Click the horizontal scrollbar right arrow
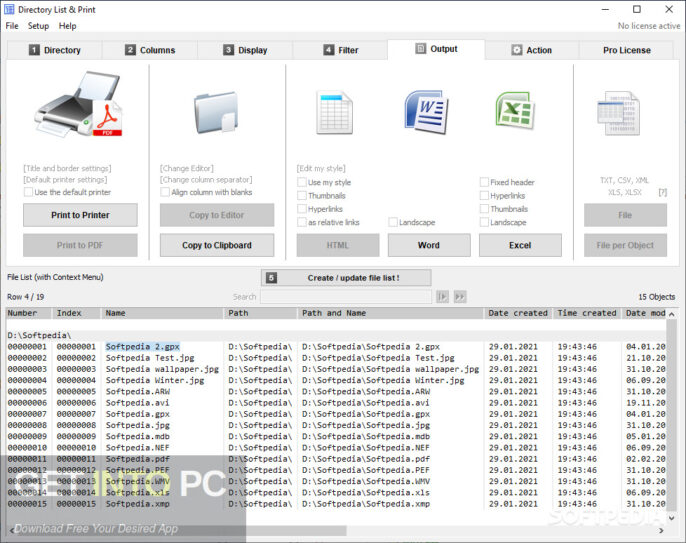The image size is (686, 543). pos(661,530)
